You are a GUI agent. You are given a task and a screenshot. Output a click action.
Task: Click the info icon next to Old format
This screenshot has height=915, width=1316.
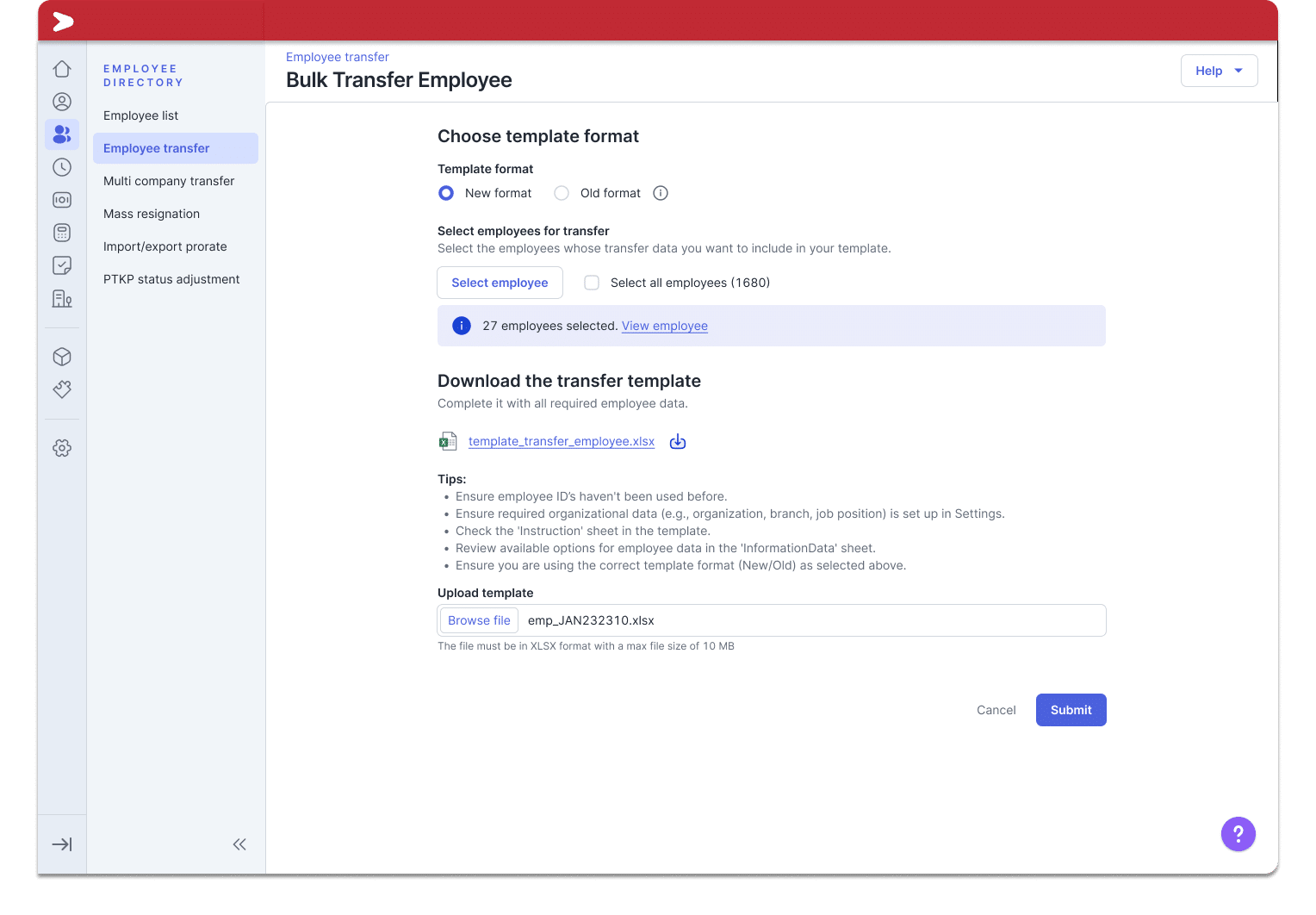[x=661, y=193]
